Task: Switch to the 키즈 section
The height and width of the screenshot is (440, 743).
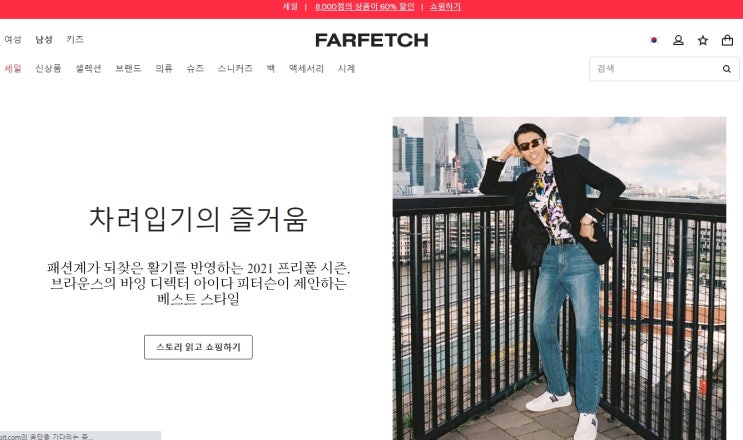Action: click(75, 39)
